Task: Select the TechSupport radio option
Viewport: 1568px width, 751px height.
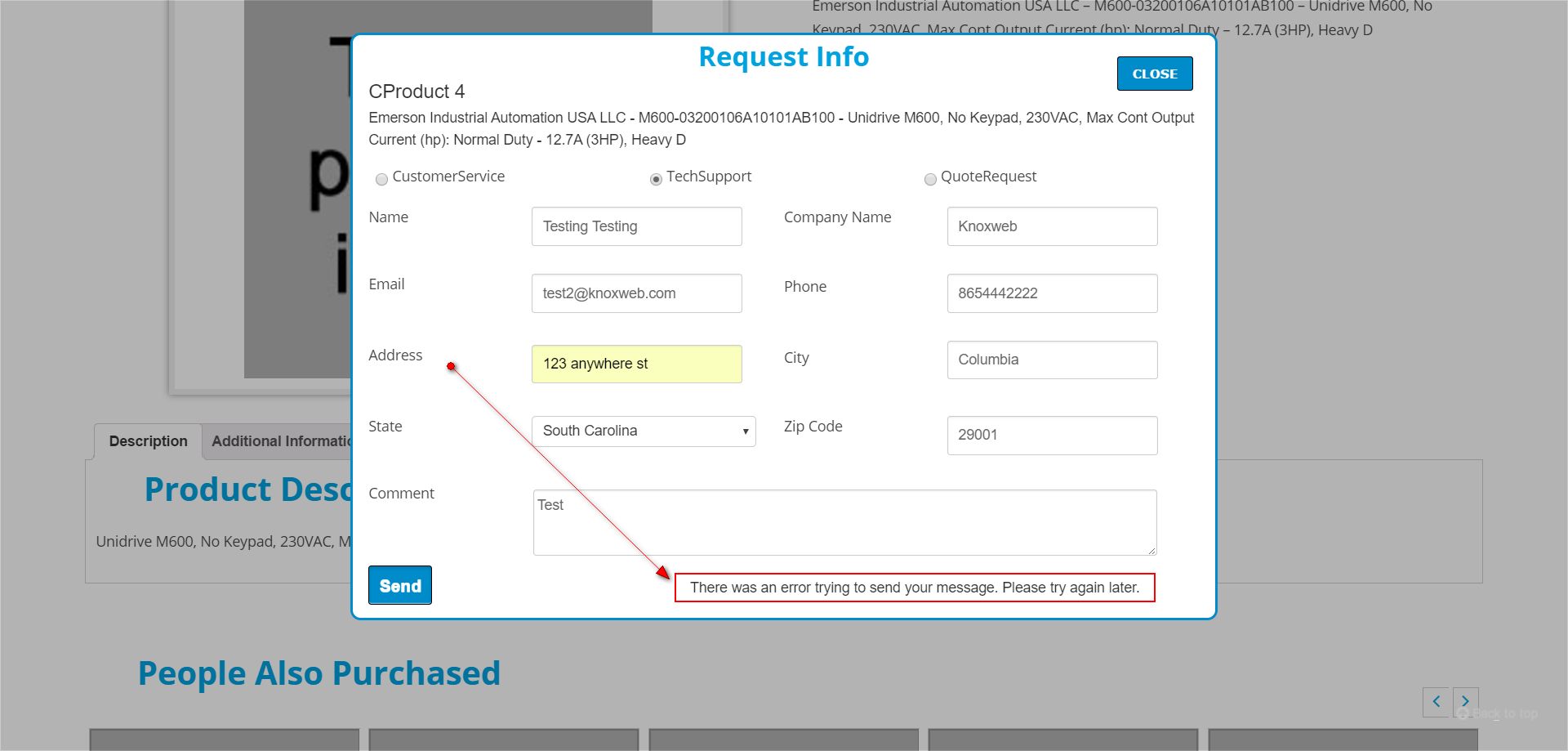Action: coord(656,179)
